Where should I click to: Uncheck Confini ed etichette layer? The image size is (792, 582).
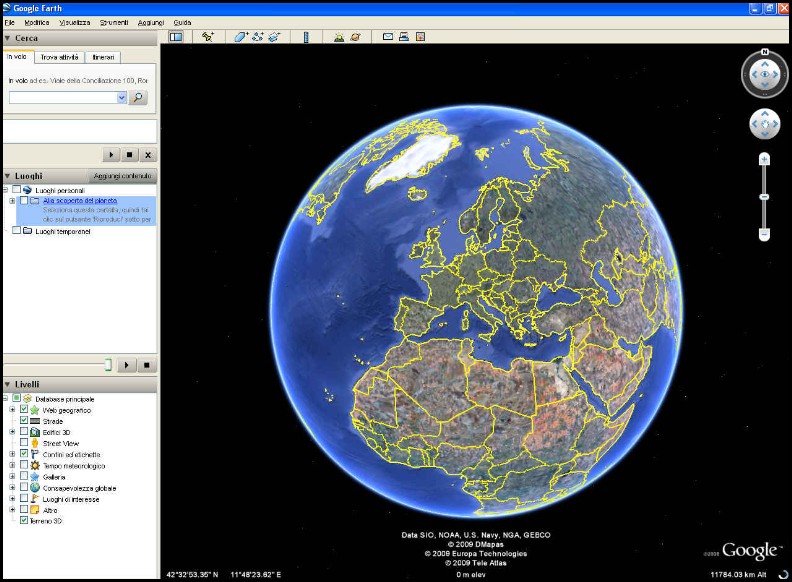click(x=23, y=454)
